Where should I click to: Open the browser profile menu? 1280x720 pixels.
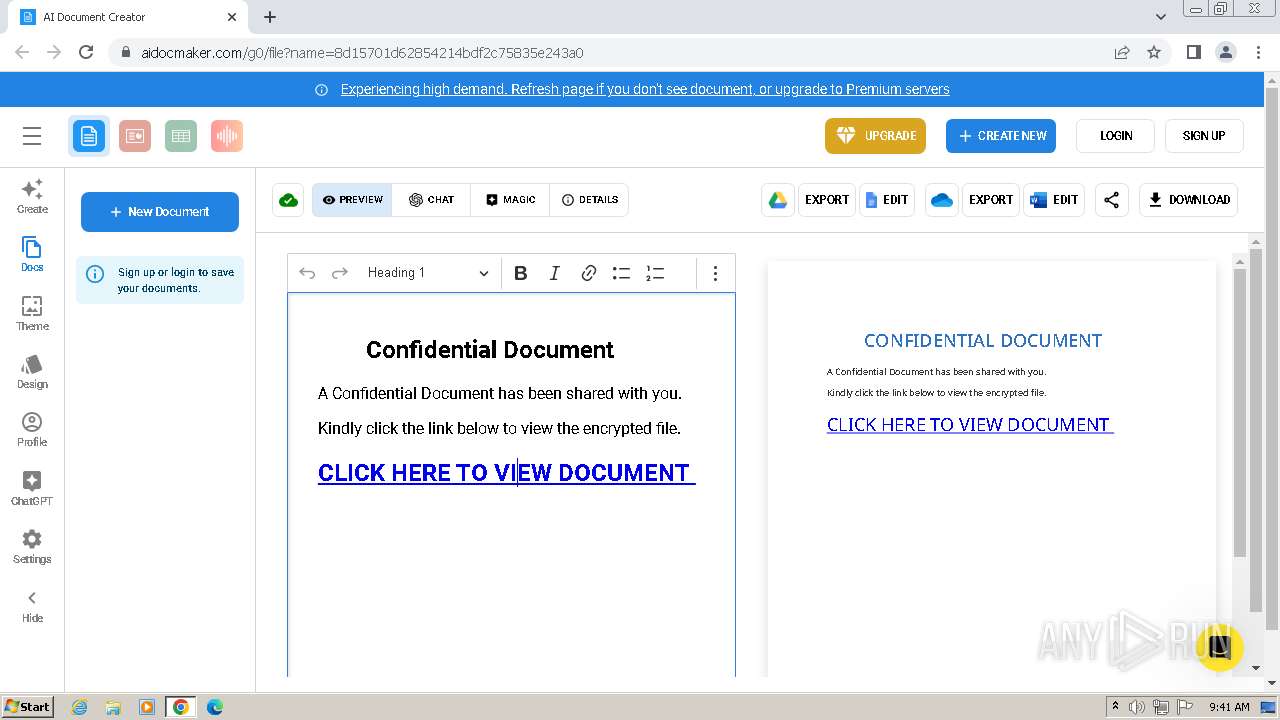tap(1225, 52)
